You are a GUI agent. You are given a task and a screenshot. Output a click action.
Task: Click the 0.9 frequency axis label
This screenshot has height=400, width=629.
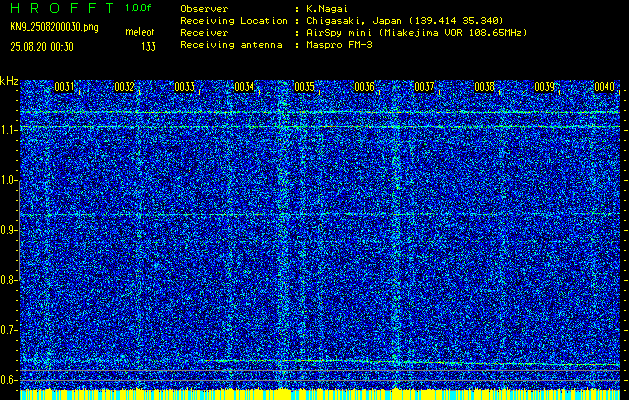[x=8, y=231]
